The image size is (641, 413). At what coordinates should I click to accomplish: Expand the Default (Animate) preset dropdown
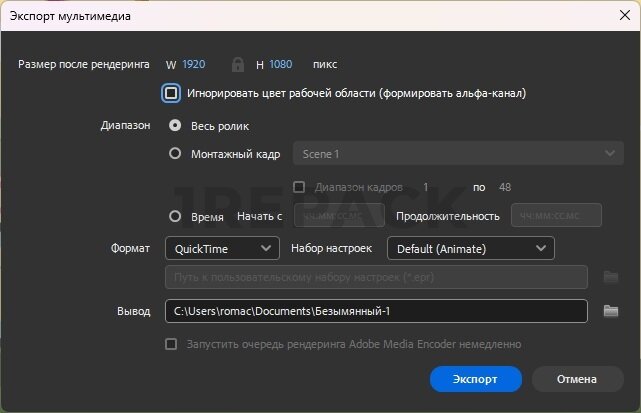[472, 247]
